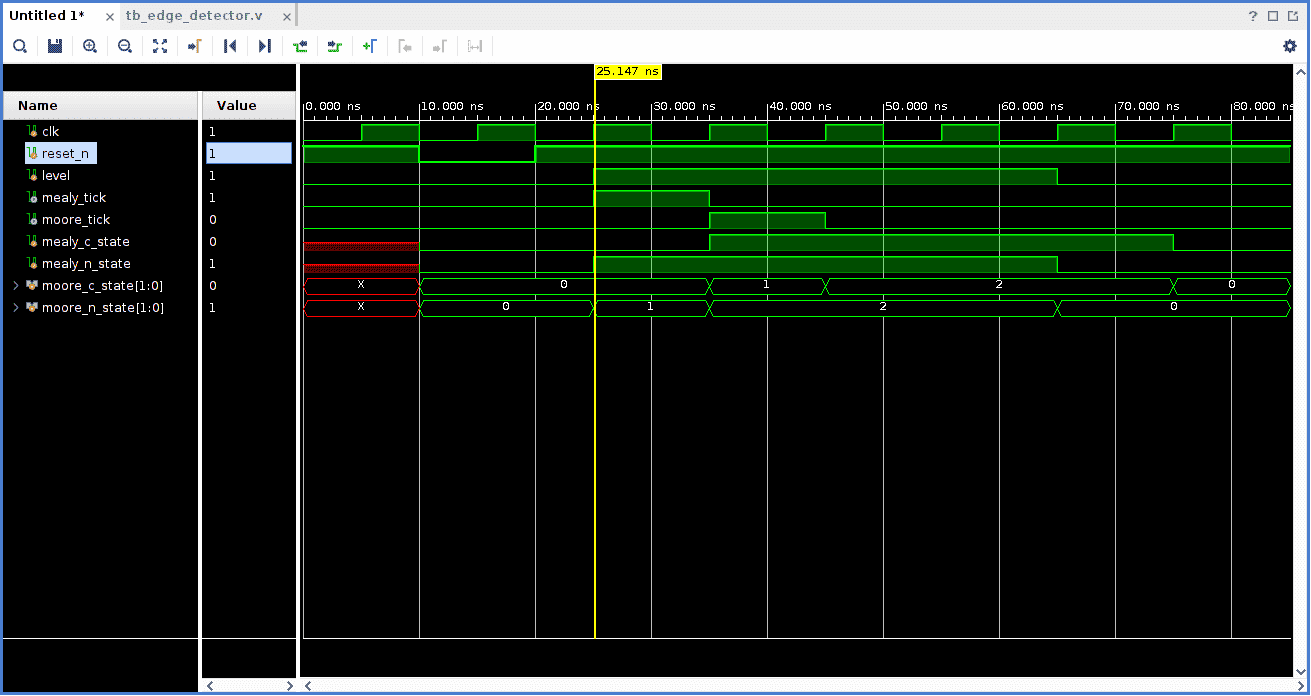Zoom out of the waveform
1311x696 pixels.
tap(125, 46)
